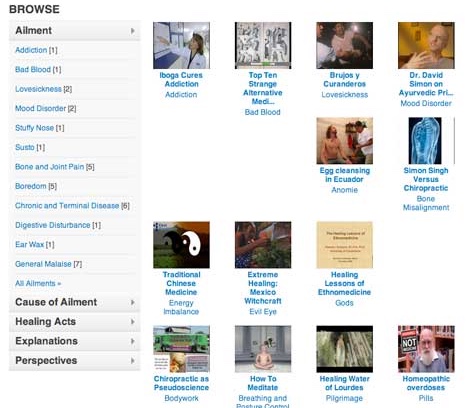This screenshot has width=472, height=408.
Task: Open the Explanations heading
Action: coord(46,341)
